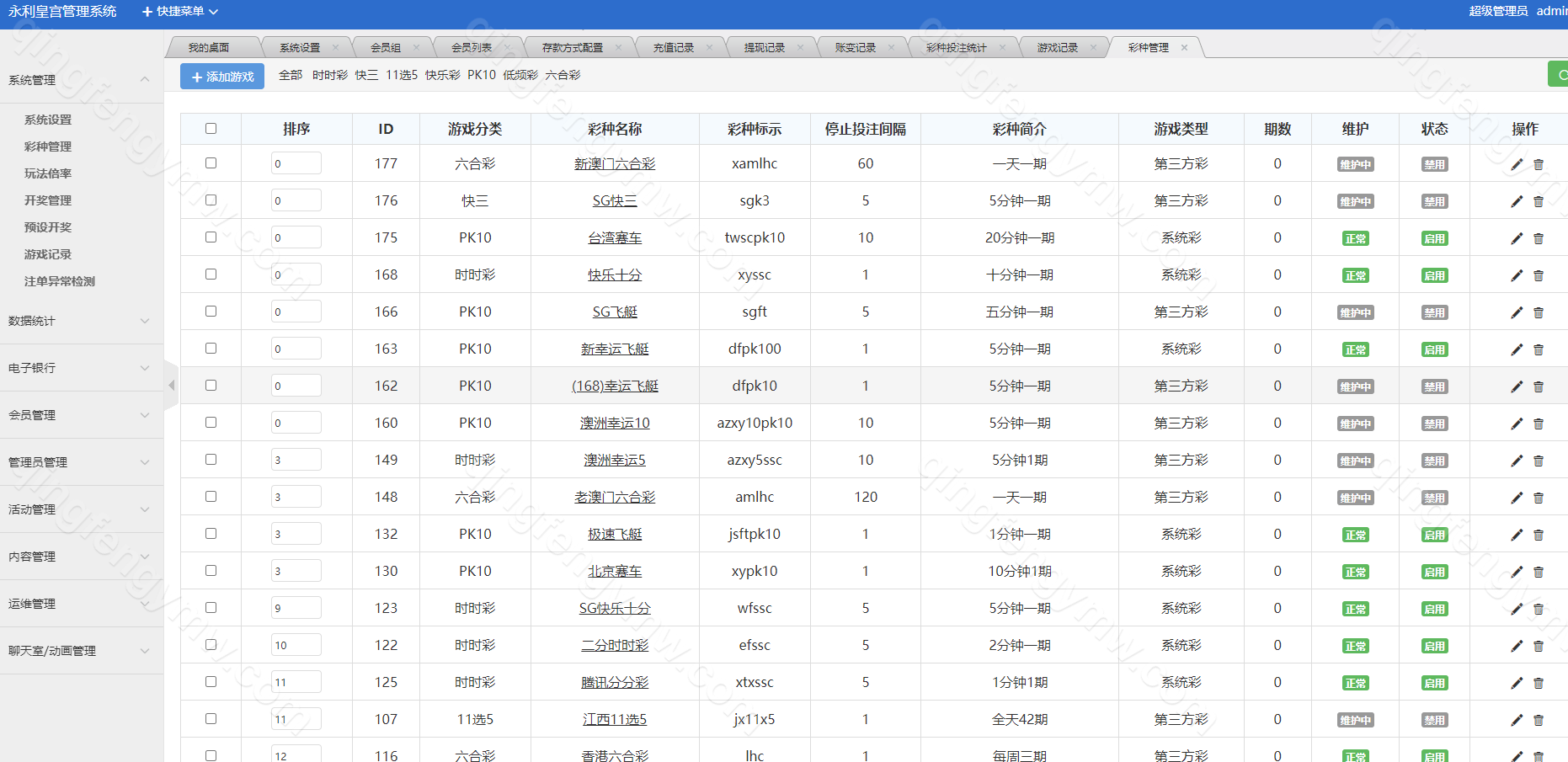Tick the select-all checkbox in table header
Image resolution: width=1568 pixels, height=762 pixels.
(211, 129)
